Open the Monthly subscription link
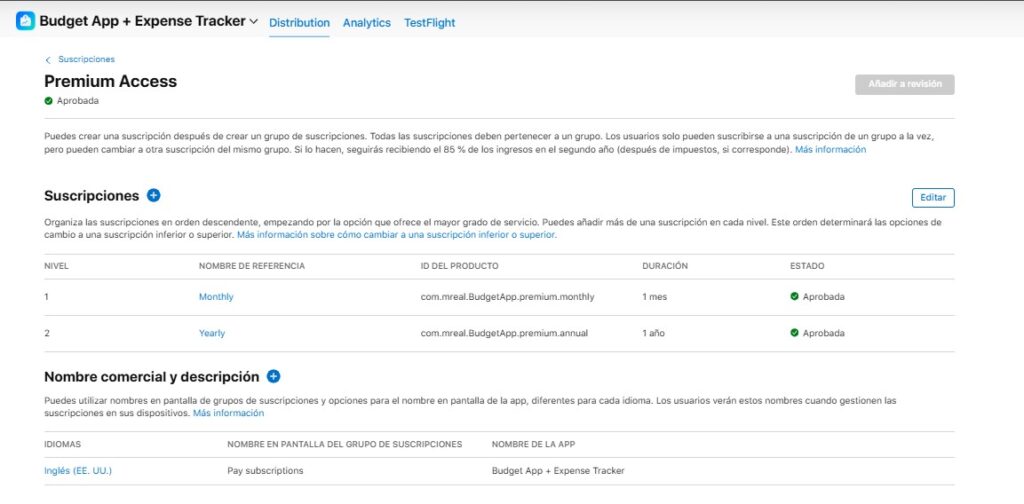Image resolution: width=1024 pixels, height=504 pixels. (x=216, y=297)
